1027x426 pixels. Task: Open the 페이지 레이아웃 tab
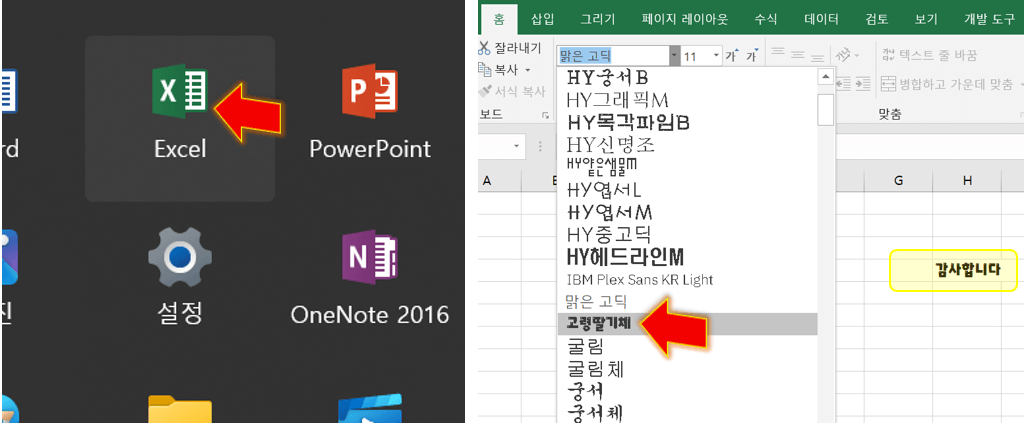(x=684, y=20)
